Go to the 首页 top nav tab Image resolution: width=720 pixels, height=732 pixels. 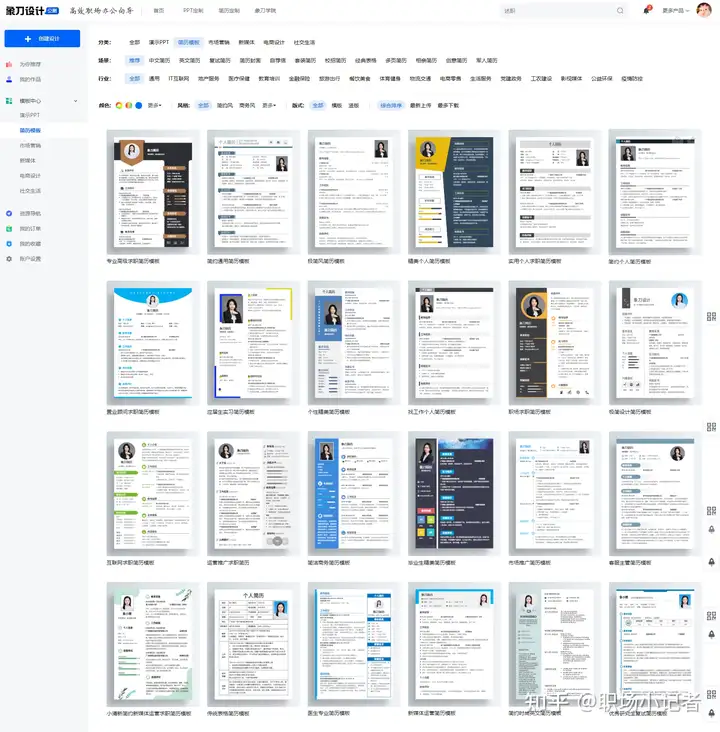(159, 11)
